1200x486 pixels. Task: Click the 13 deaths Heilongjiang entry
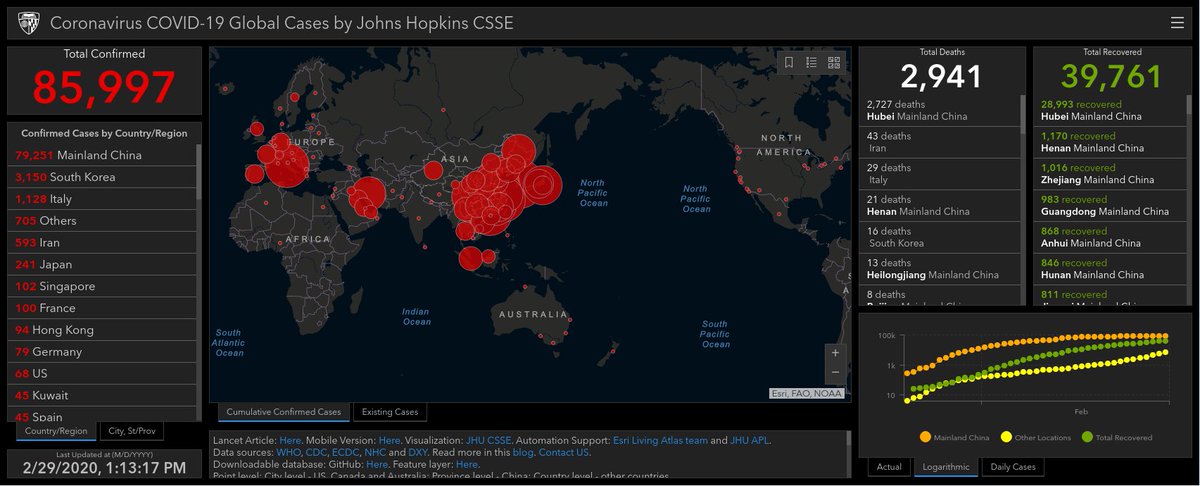pos(940,269)
